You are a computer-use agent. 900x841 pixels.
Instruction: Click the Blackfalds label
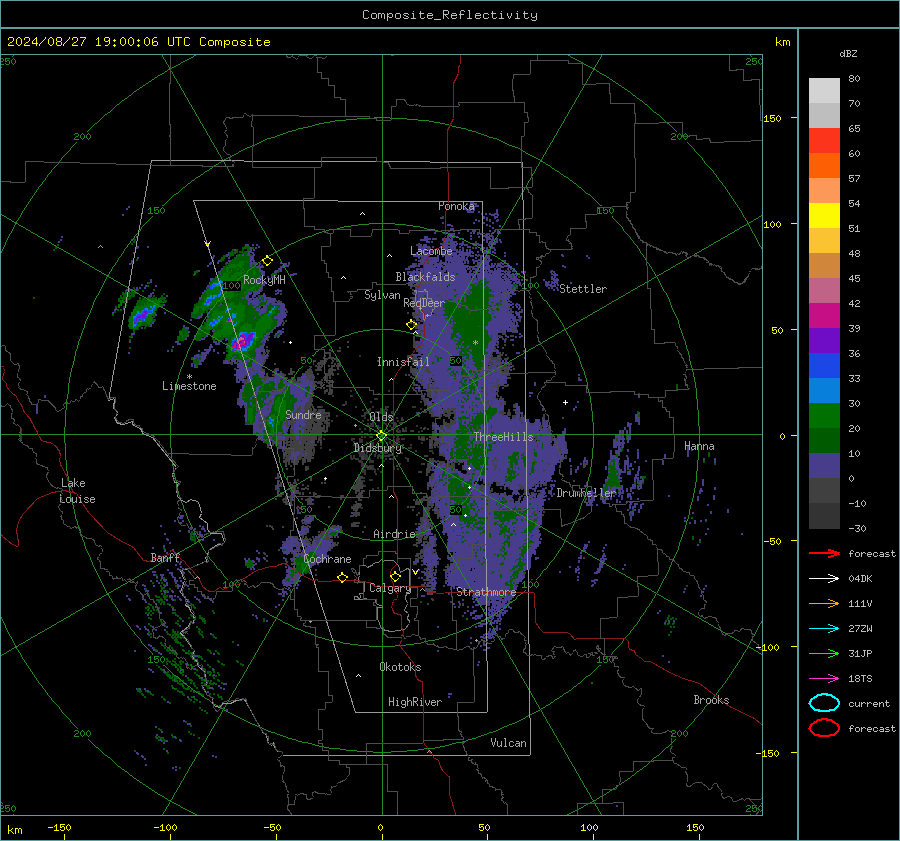click(x=425, y=277)
